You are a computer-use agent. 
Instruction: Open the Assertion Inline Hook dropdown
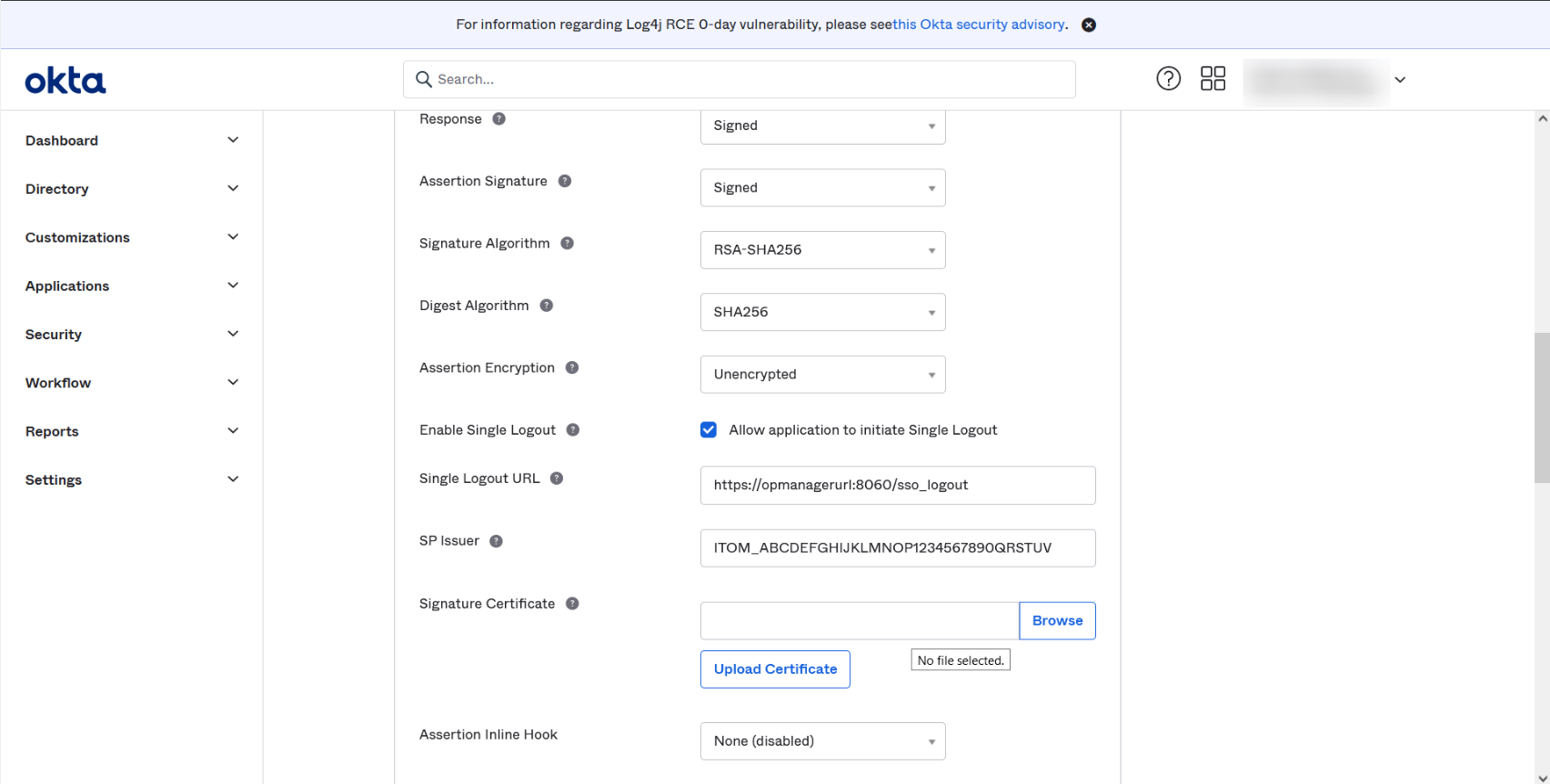click(822, 741)
